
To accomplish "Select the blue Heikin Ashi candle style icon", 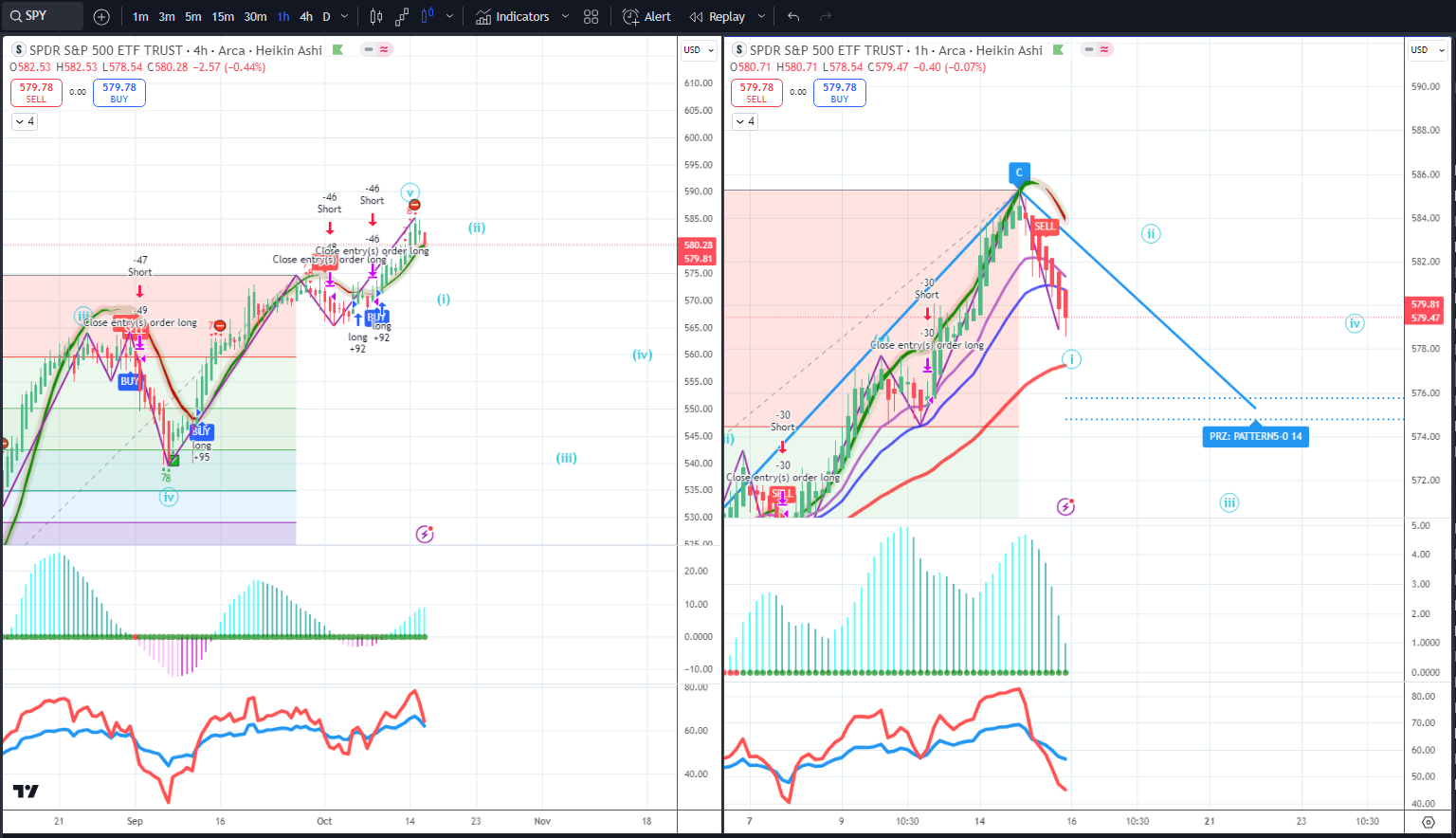I will tap(428, 16).
